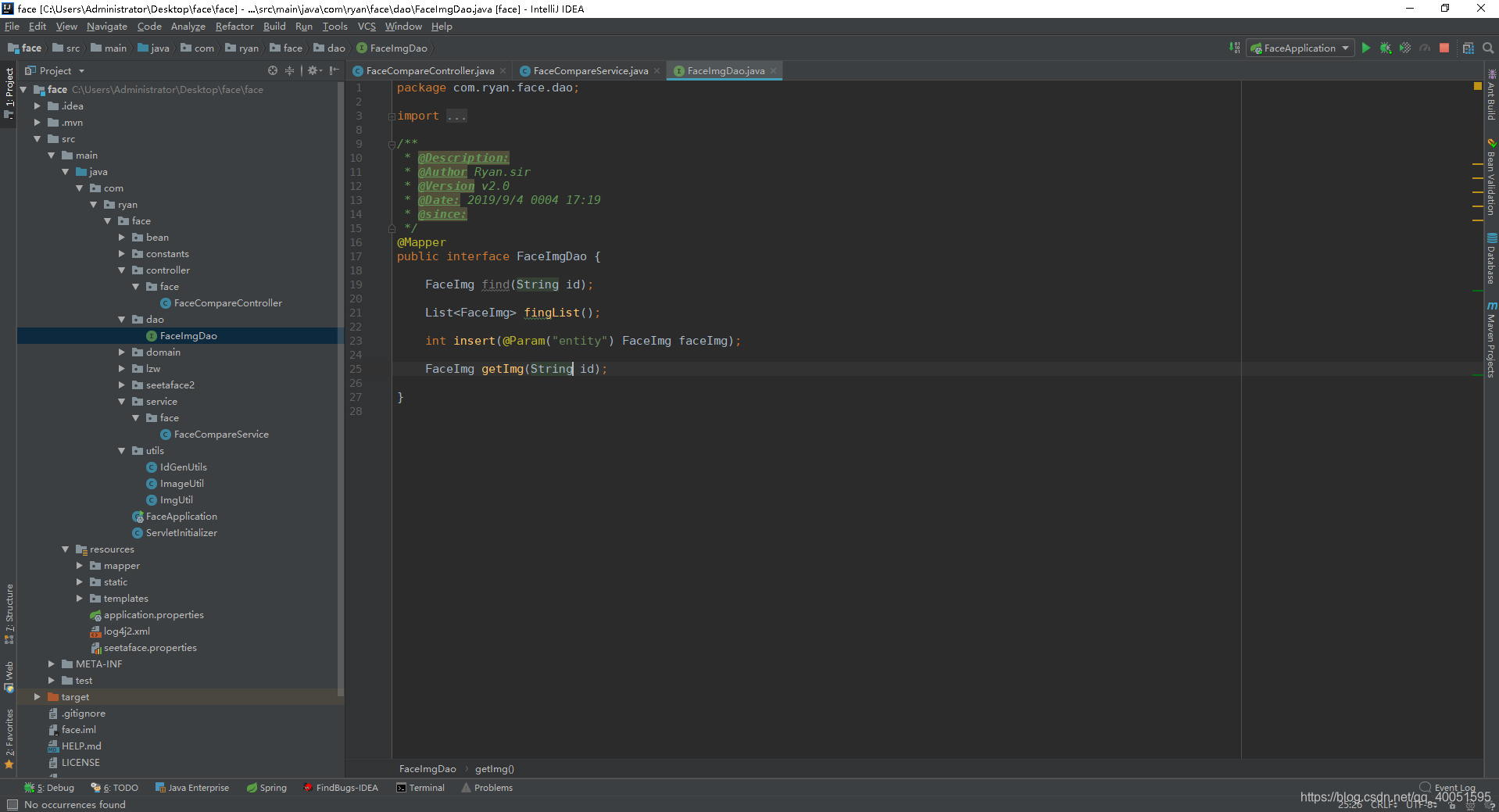Toggle the Web side tab
1499x812 pixels.
tap(9, 677)
